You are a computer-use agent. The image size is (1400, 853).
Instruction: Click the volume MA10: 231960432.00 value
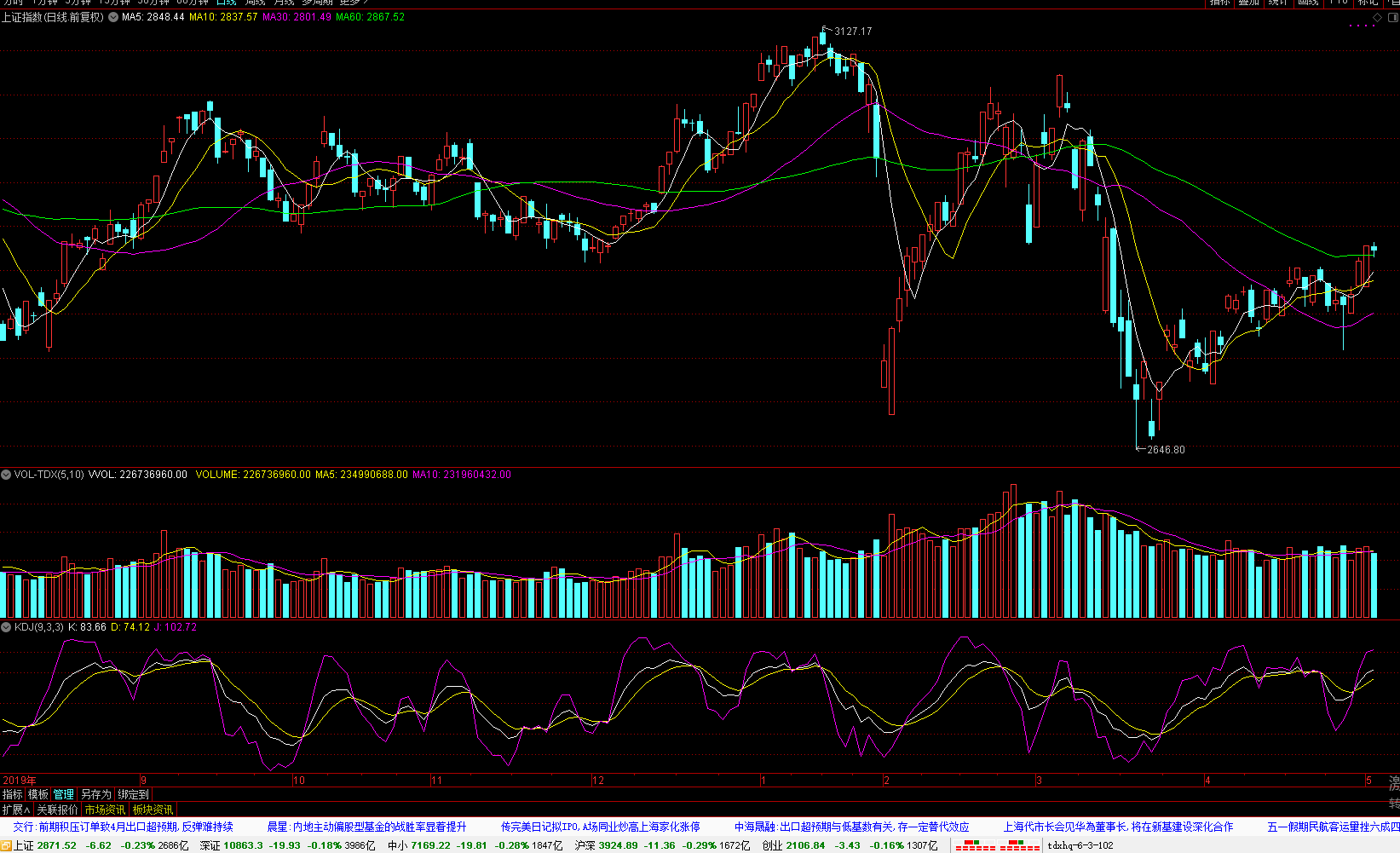(x=462, y=475)
